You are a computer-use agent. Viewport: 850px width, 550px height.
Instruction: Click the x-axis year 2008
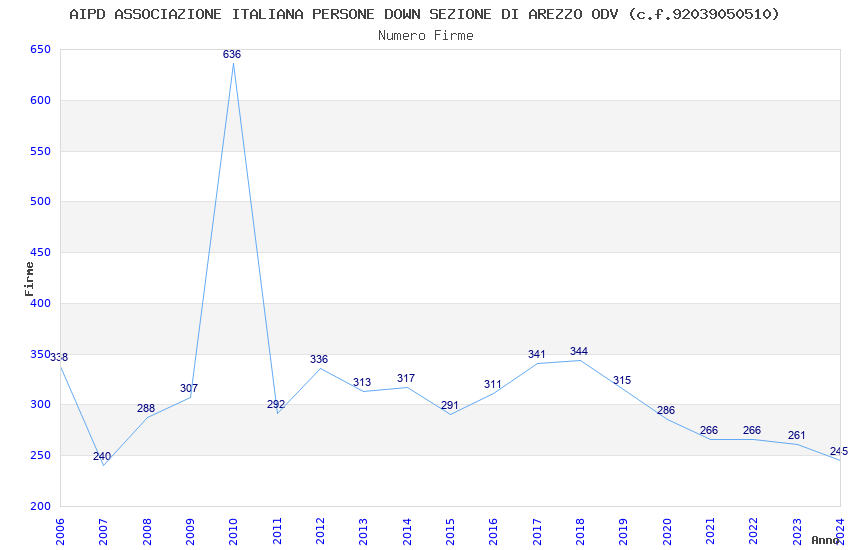[146, 531]
